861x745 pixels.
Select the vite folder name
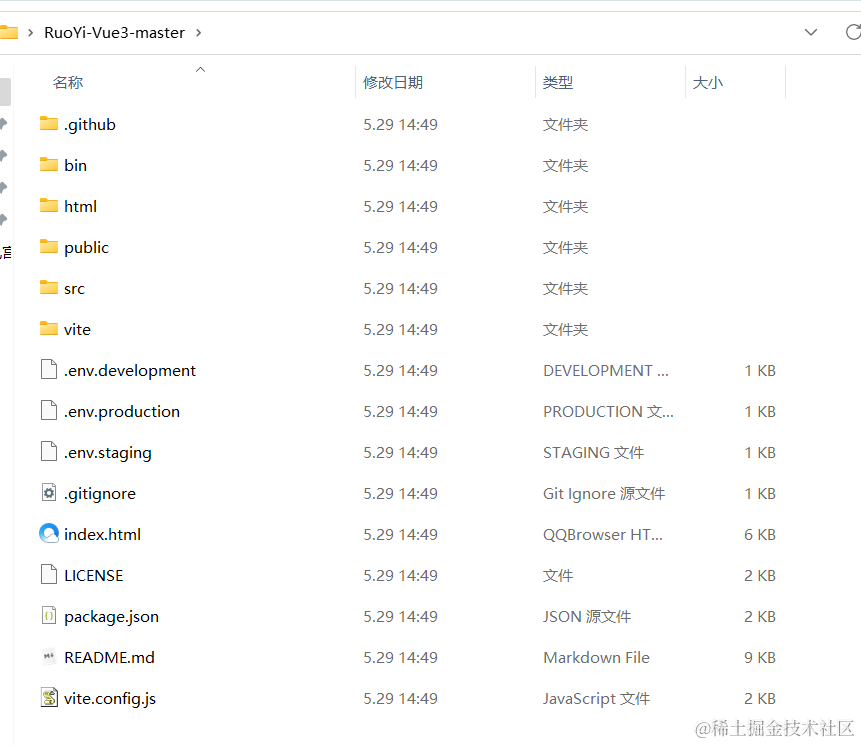[77, 329]
